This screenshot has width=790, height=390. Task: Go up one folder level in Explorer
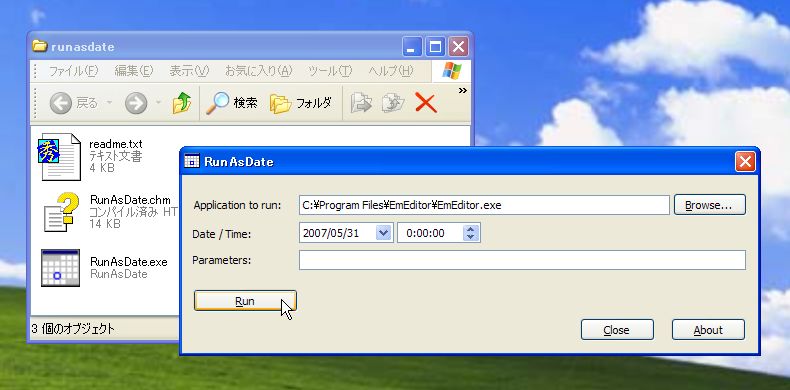pos(181,103)
